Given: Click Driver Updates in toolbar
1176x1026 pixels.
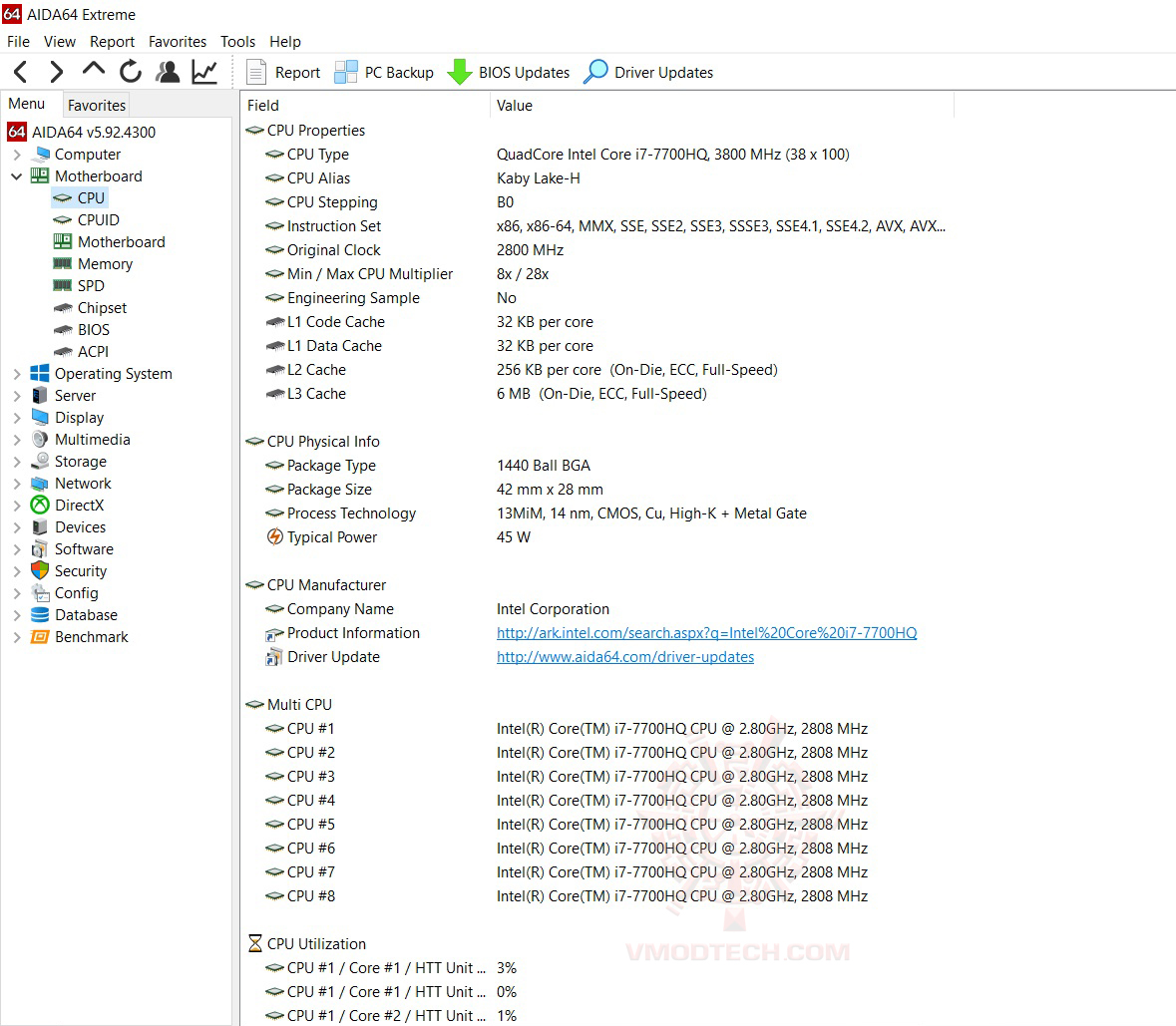Looking at the screenshot, I should [648, 72].
